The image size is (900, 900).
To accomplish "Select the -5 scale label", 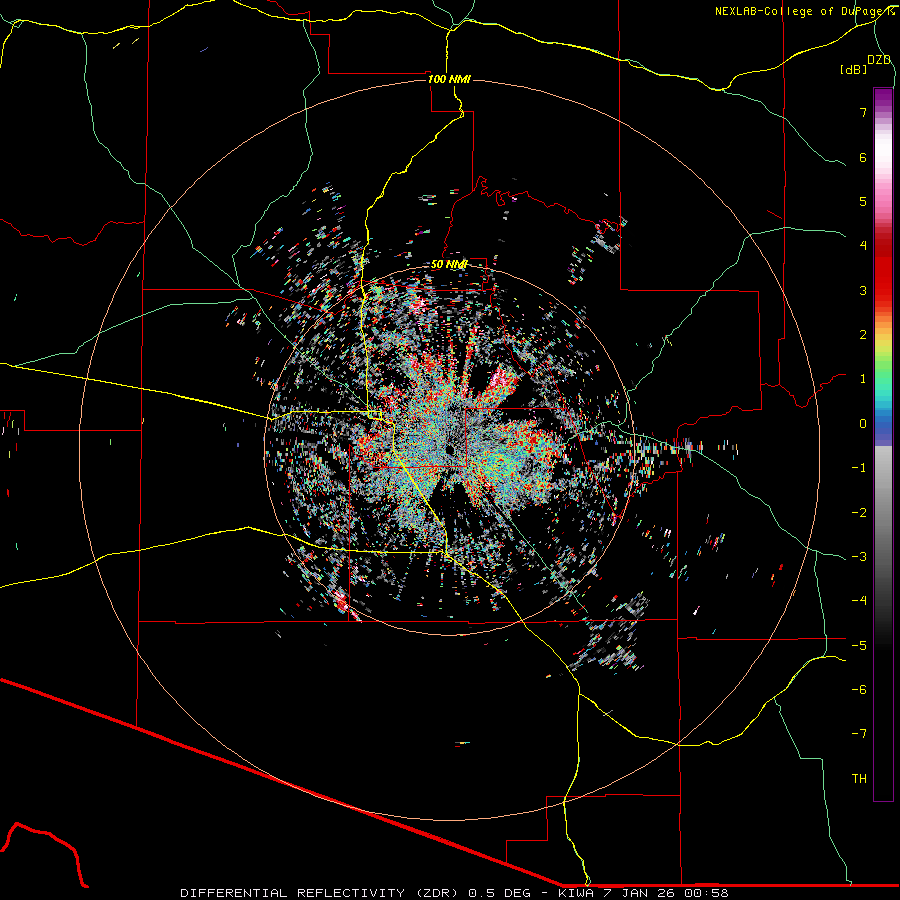I will 859,646.
